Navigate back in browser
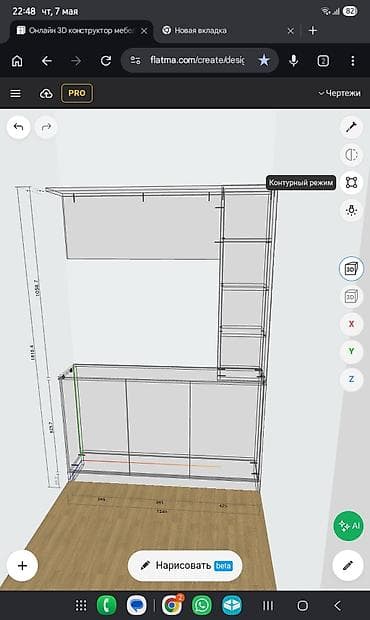Image resolution: width=370 pixels, height=620 pixels. pos(47,61)
